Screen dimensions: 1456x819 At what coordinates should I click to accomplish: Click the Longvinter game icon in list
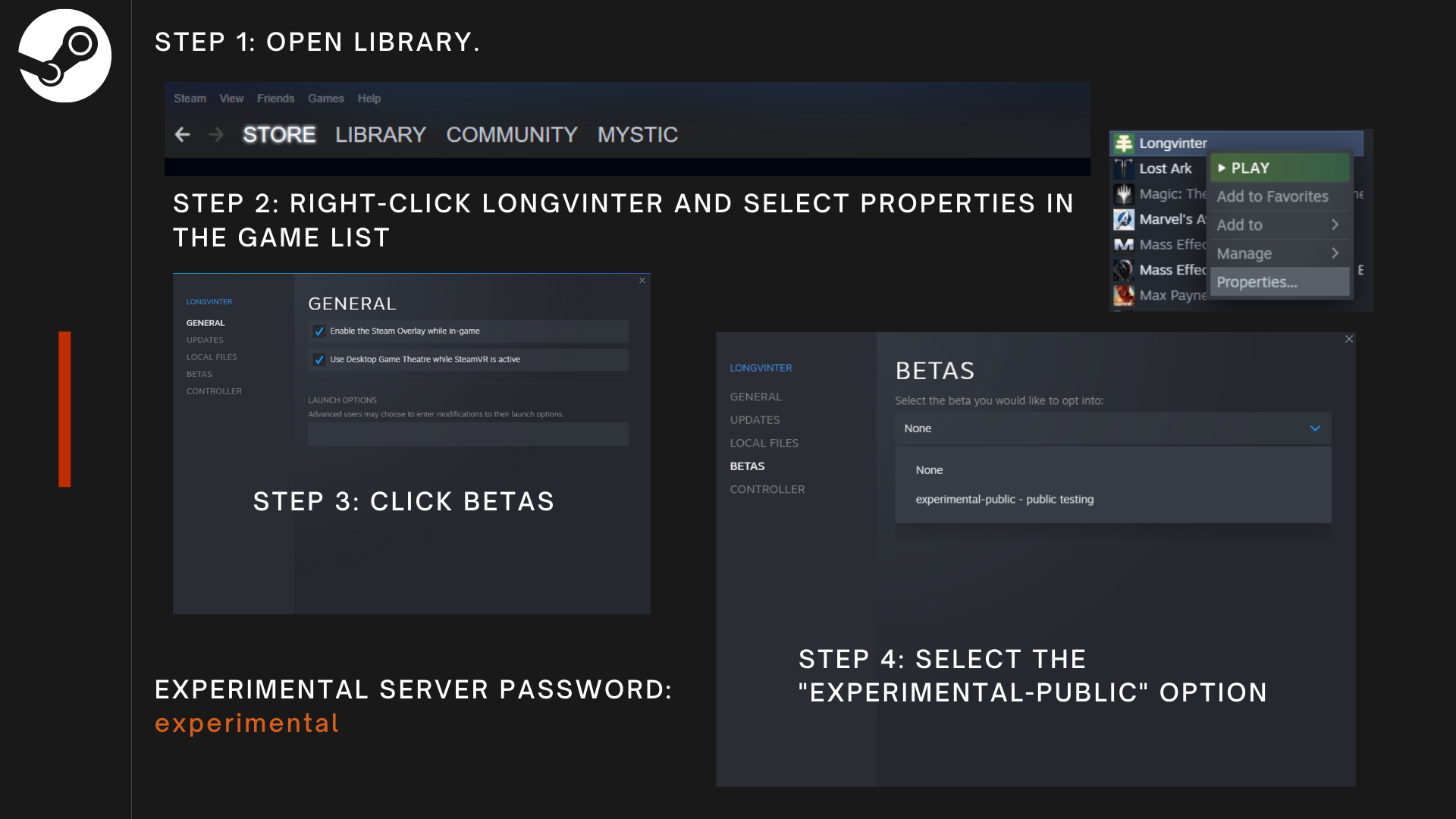pyautogui.click(x=1124, y=143)
